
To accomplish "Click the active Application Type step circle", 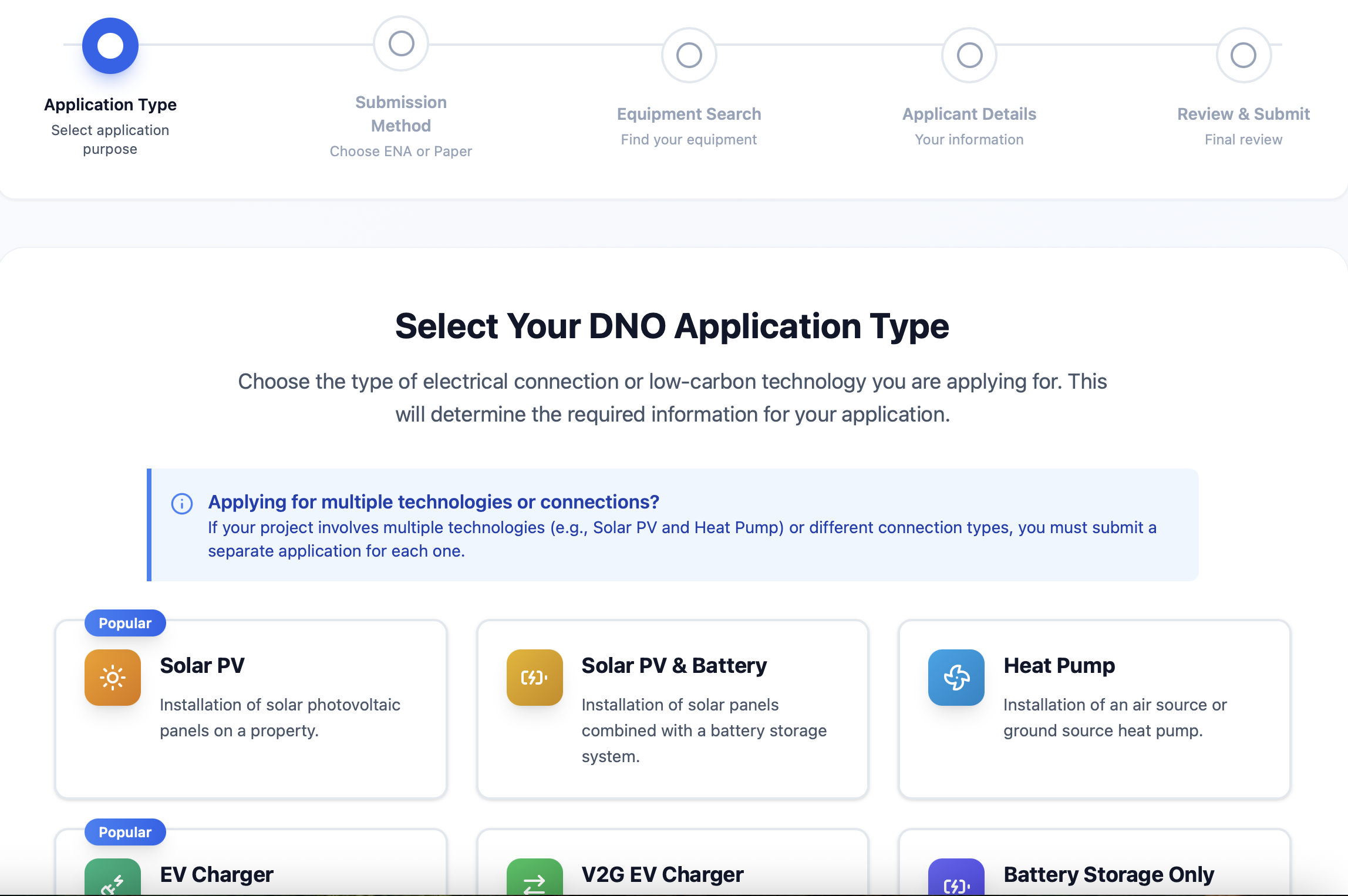I will point(110,46).
